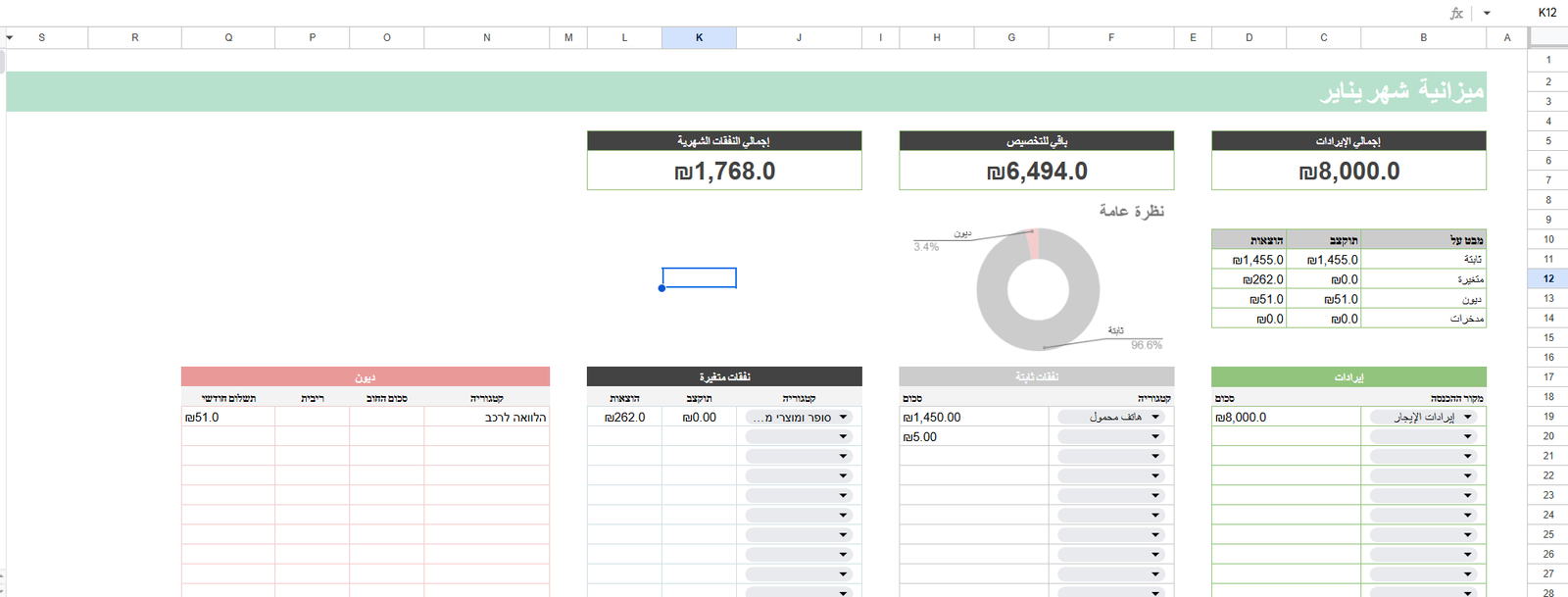The image size is (1568, 597).
Task: Select the cell containing הלוואה לרכב
Action: click(487, 417)
